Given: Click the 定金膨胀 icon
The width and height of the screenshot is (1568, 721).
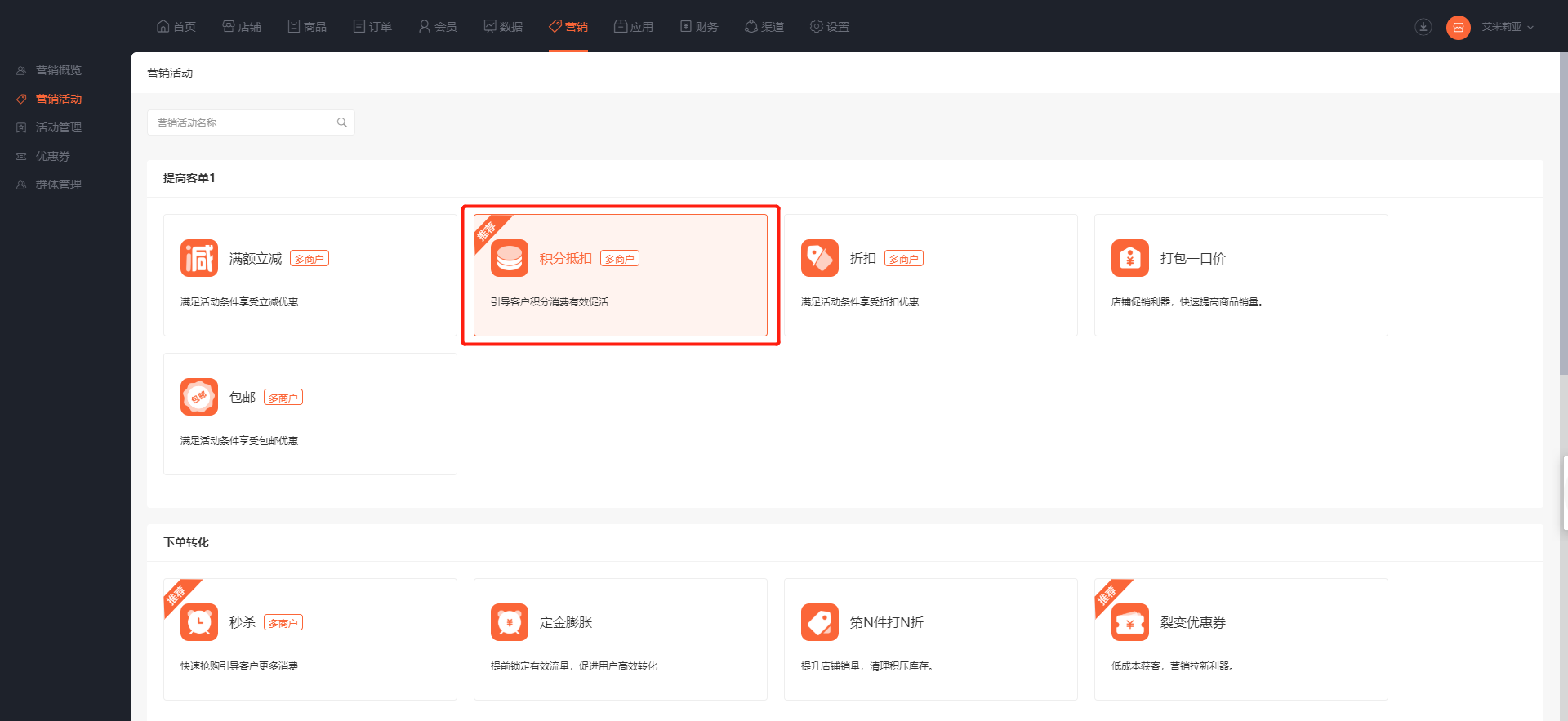Looking at the screenshot, I should point(510,622).
